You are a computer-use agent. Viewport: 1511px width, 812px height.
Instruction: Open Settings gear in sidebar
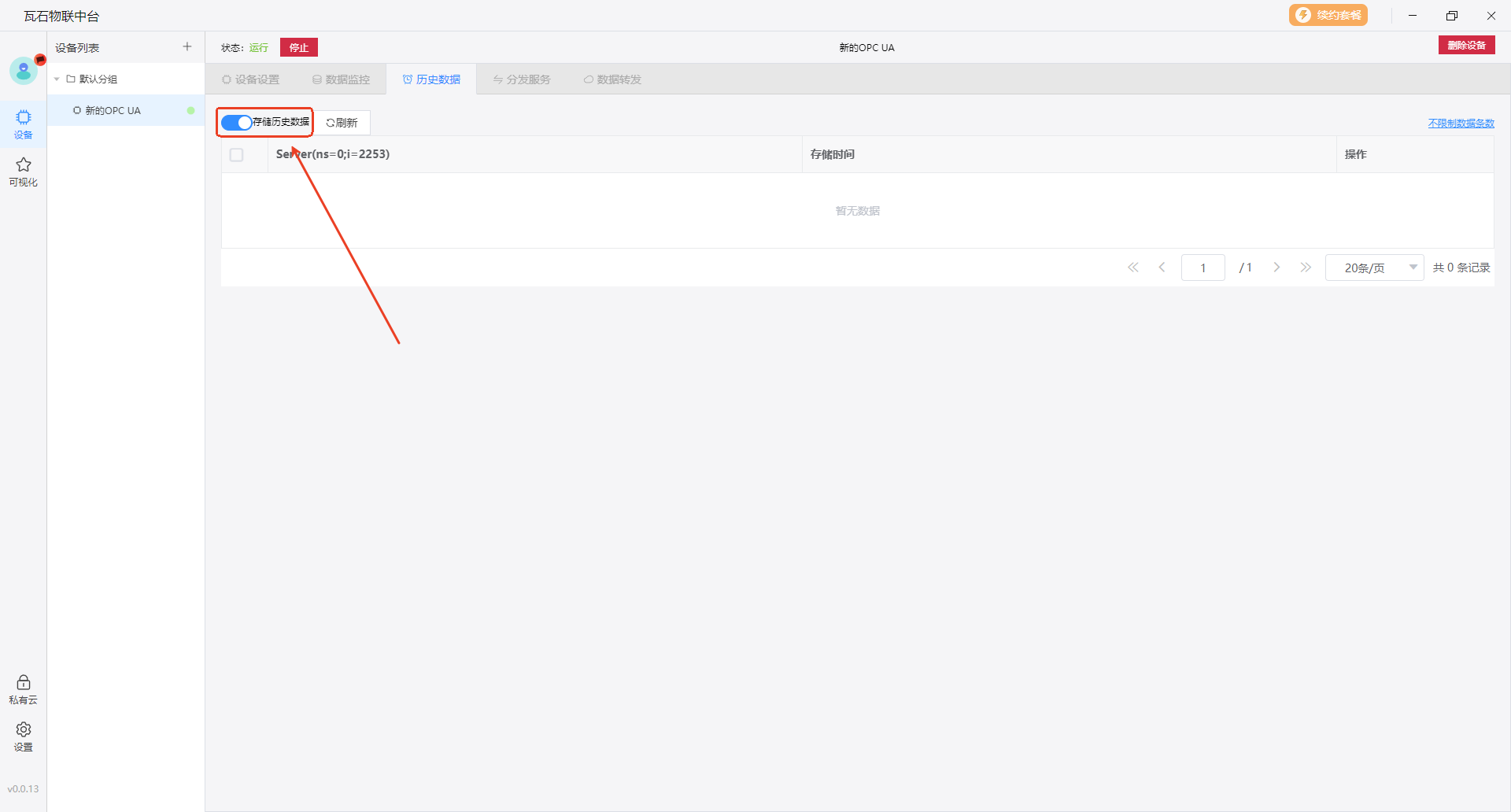point(24,736)
